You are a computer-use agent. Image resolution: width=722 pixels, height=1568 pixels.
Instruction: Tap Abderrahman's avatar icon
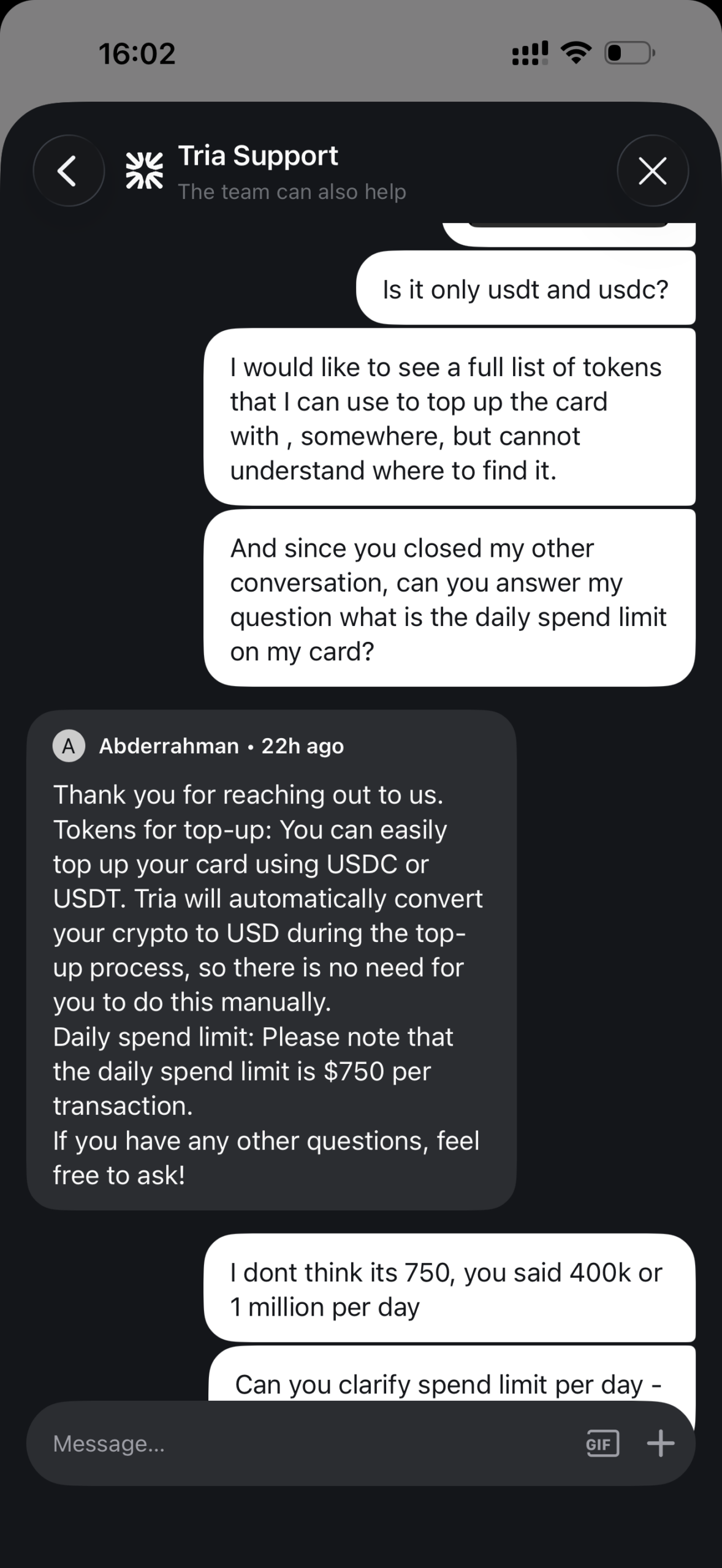[69, 746]
